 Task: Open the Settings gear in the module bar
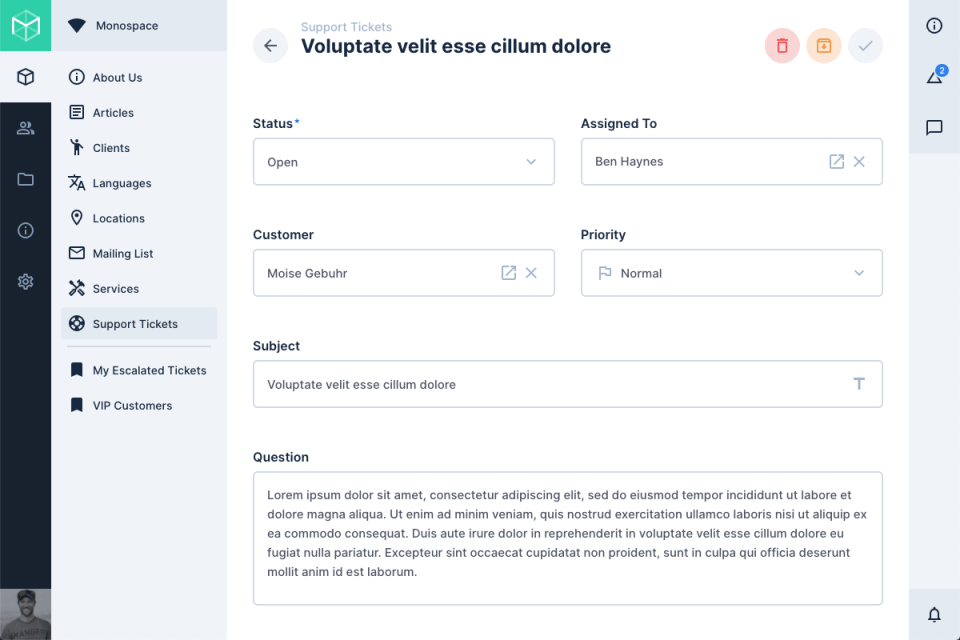pyautogui.click(x=25, y=281)
